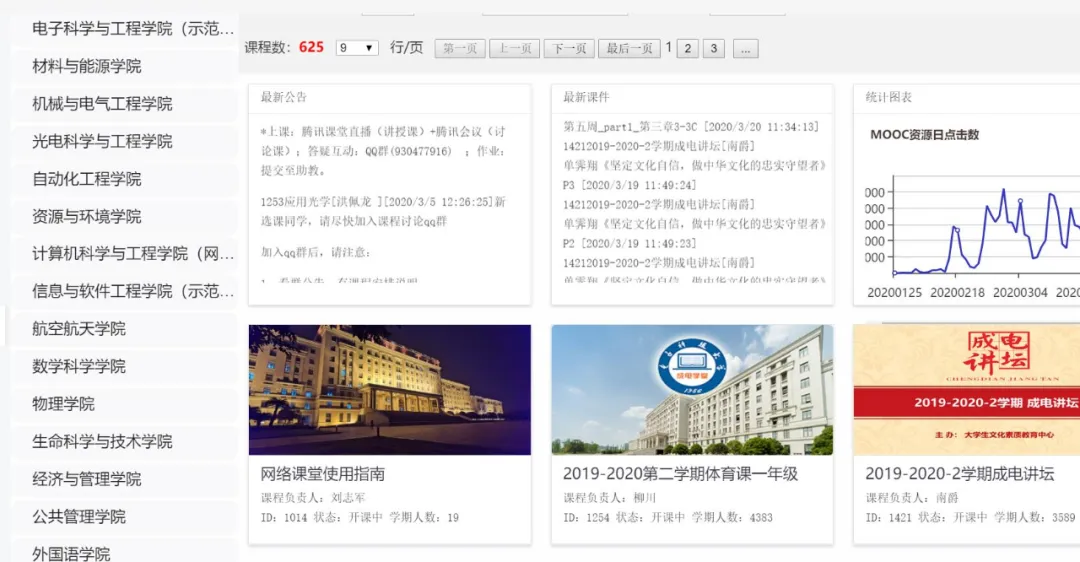Screen dimensions: 1080x562
Task: Open 资源与环境学院 entry
Action: 125,216
